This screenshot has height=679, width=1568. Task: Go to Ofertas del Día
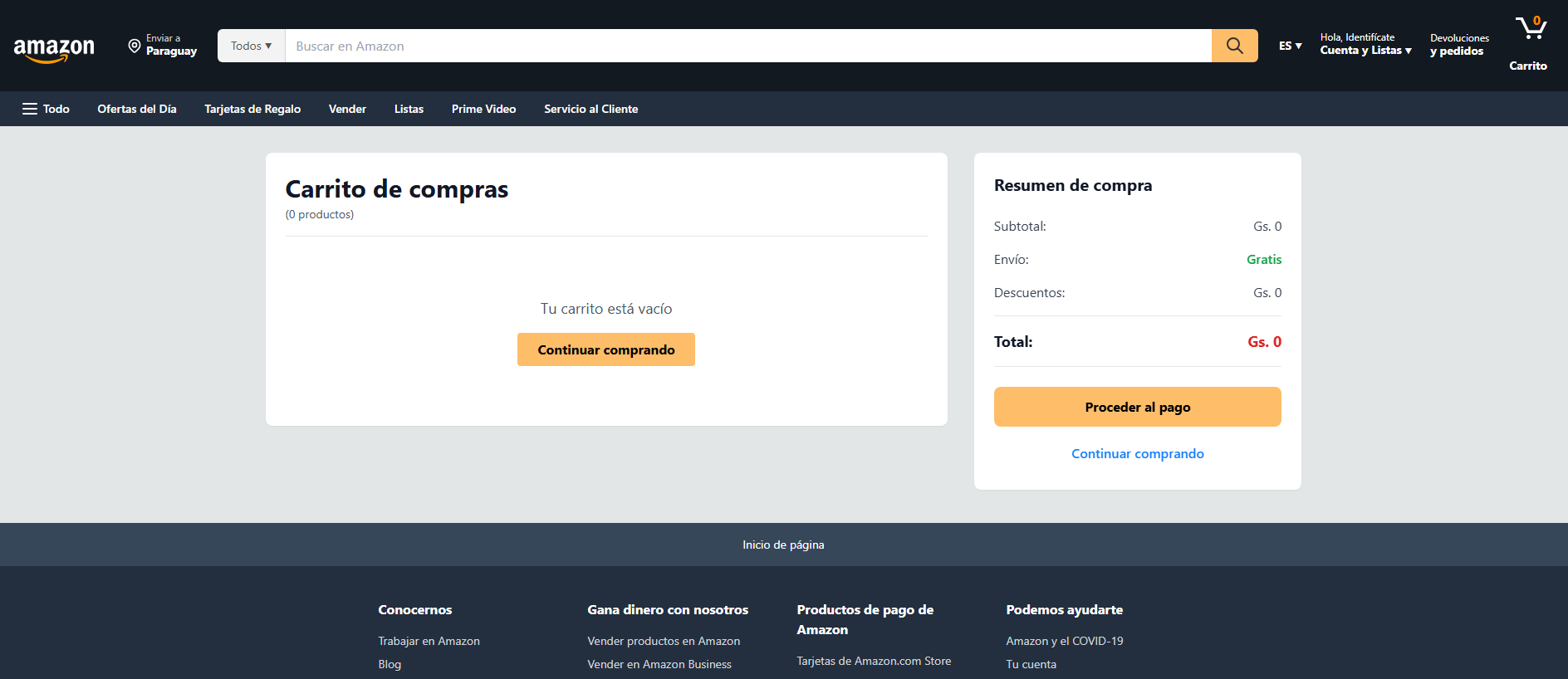tap(137, 109)
